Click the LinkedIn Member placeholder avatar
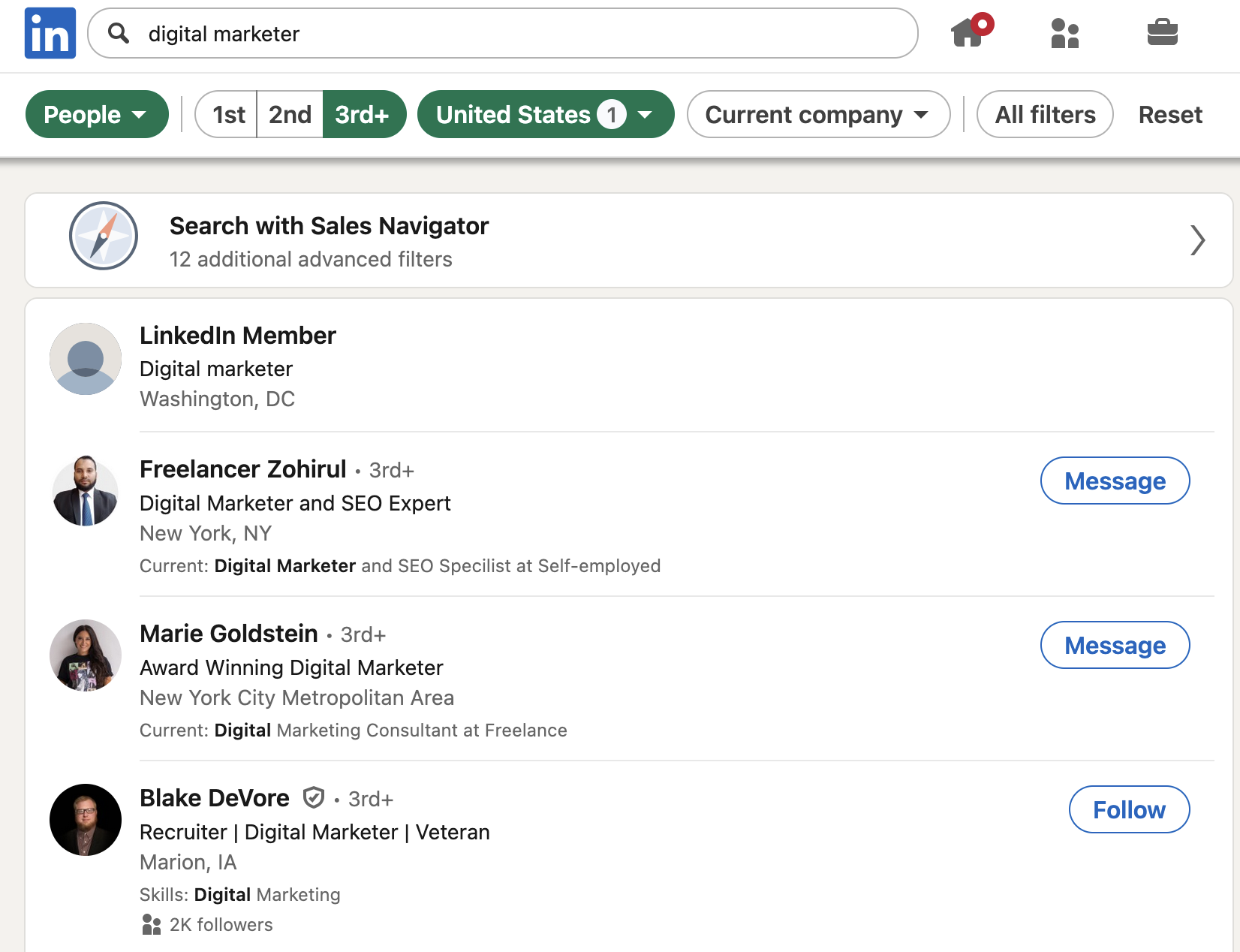 tap(86, 359)
